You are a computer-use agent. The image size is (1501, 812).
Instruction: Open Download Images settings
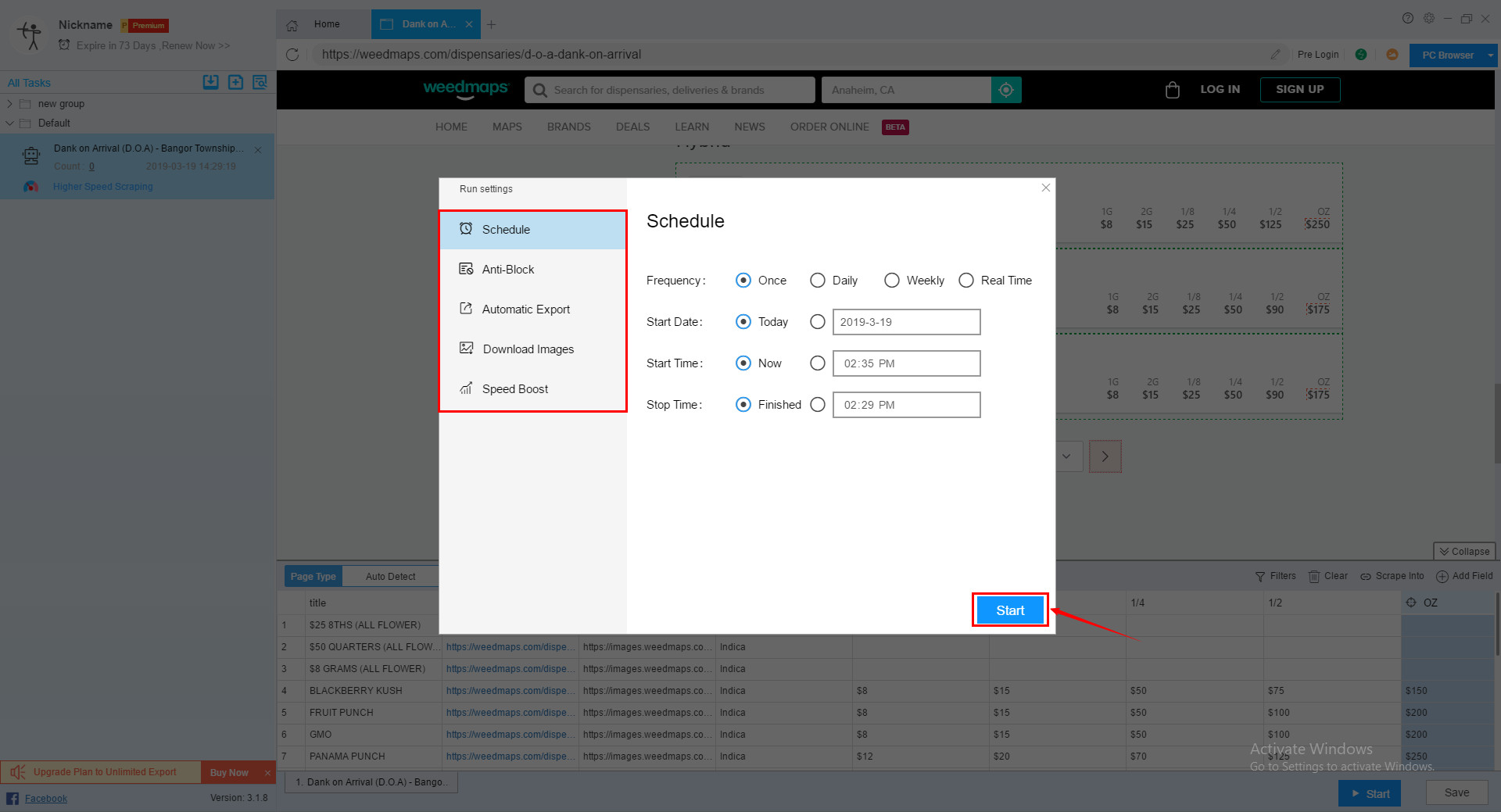tap(532, 349)
